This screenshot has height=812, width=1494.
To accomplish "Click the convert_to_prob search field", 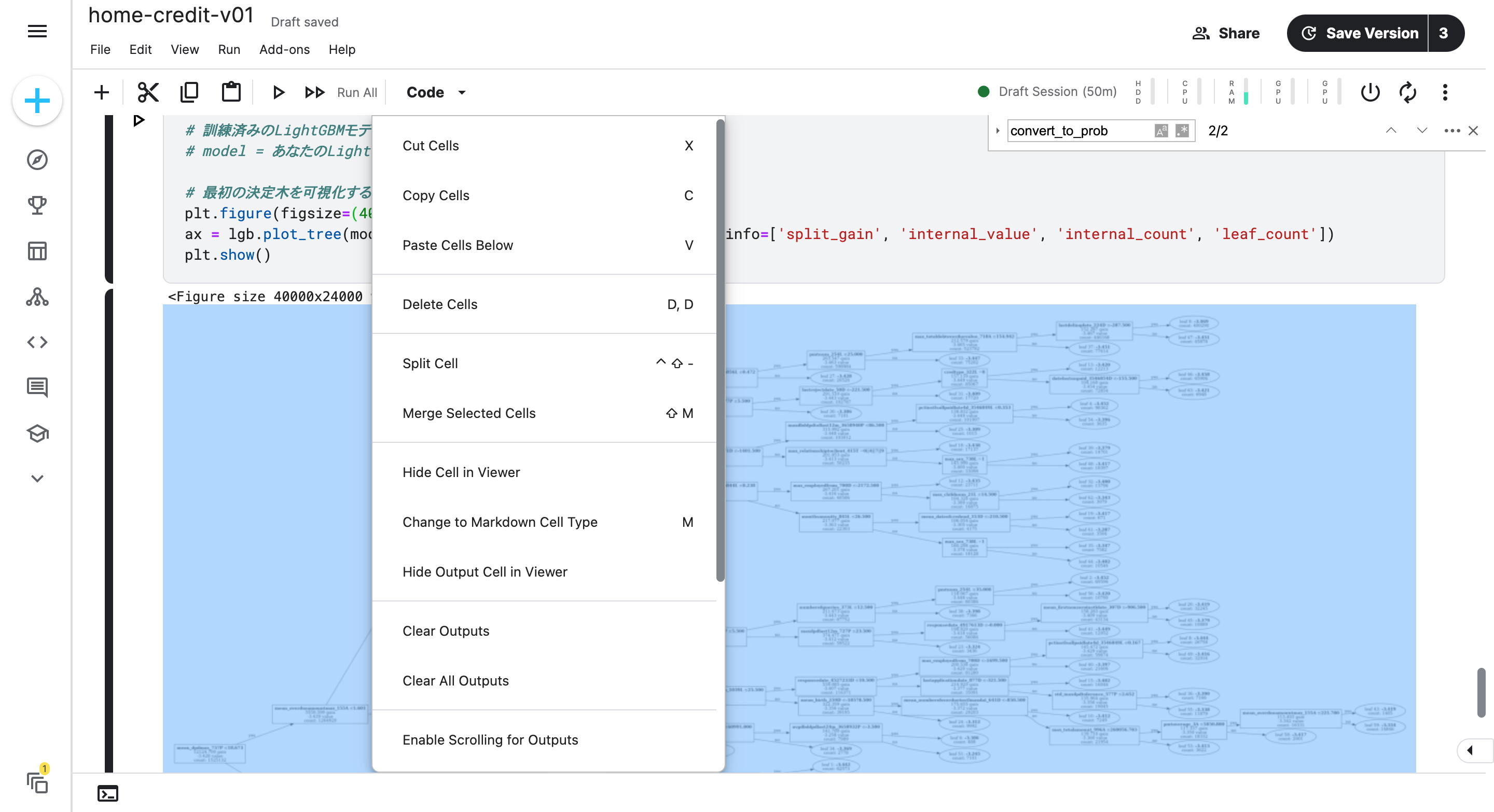I will pos(1079,131).
